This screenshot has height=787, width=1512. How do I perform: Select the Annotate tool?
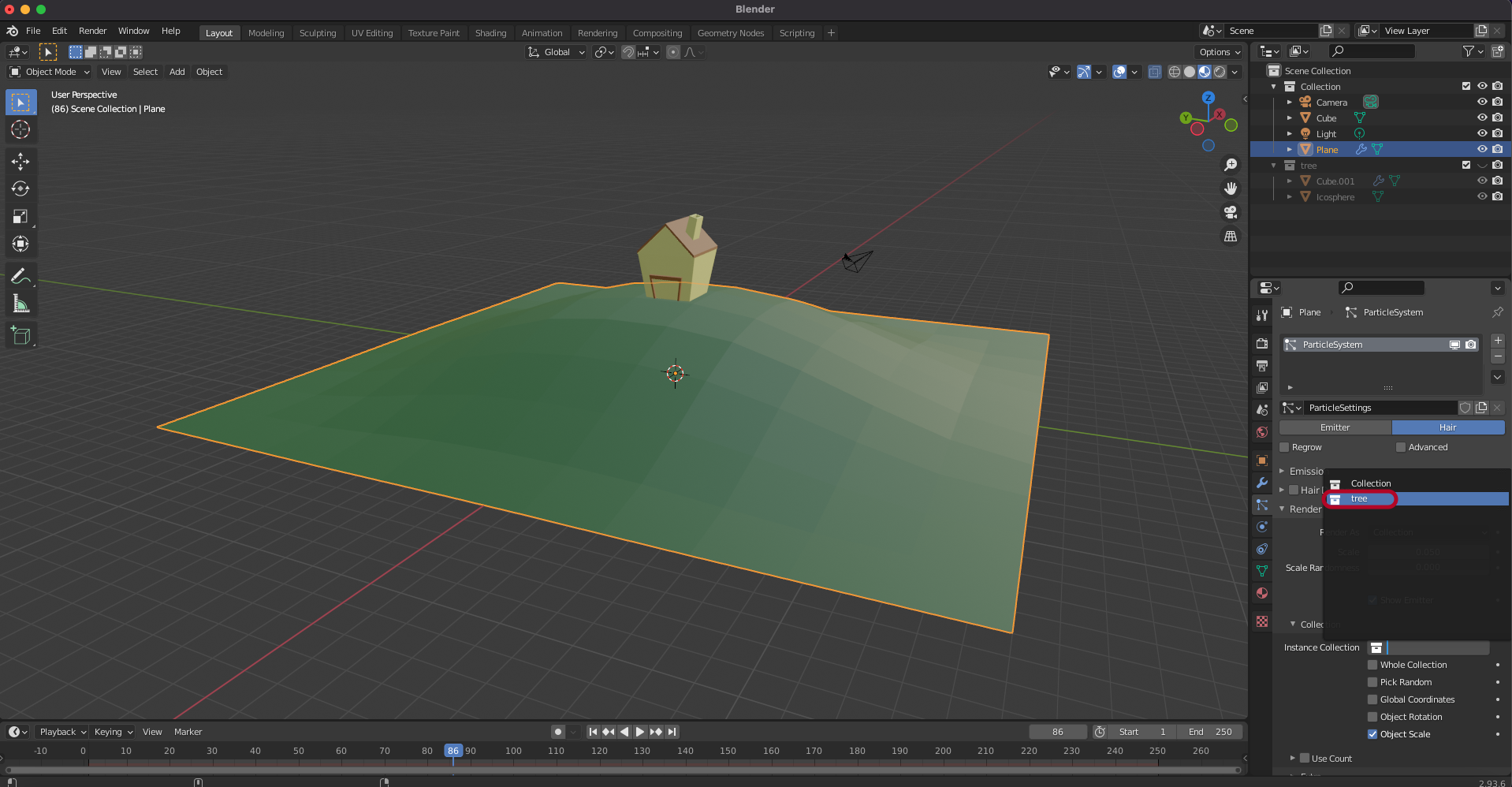[x=20, y=277]
